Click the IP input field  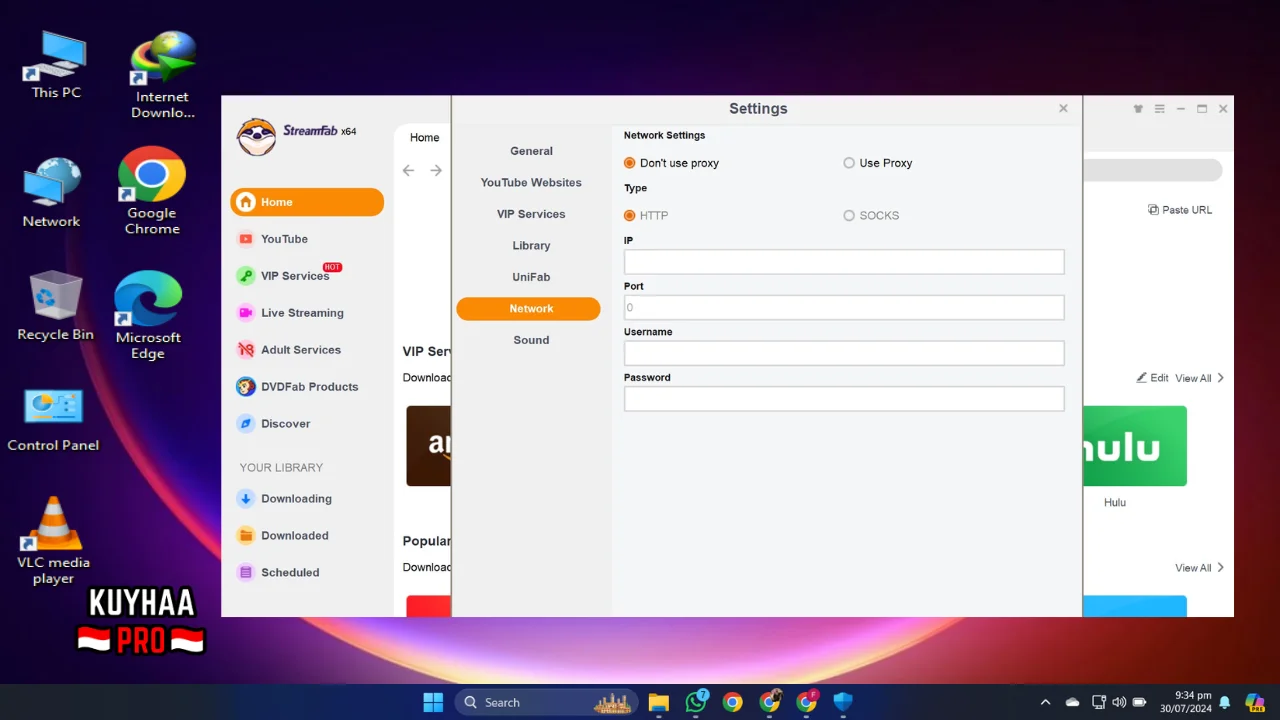pyautogui.click(x=844, y=262)
